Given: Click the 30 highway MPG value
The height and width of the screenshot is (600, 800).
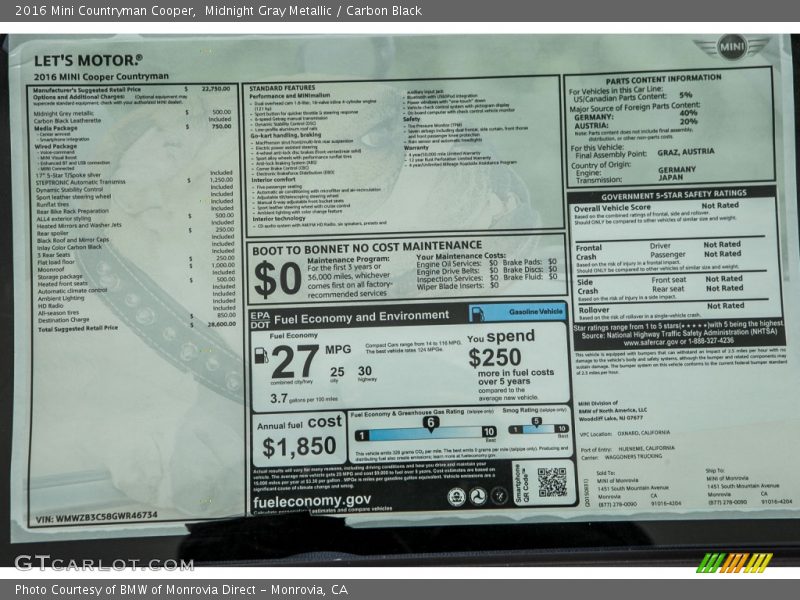Looking at the screenshot, I should tap(365, 371).
